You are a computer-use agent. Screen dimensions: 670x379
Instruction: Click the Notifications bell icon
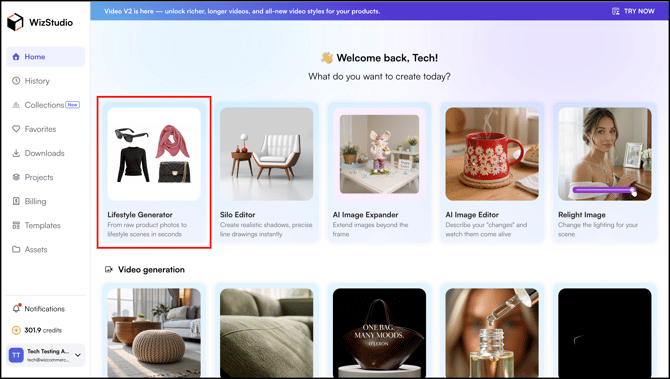[x=16, y=308]
